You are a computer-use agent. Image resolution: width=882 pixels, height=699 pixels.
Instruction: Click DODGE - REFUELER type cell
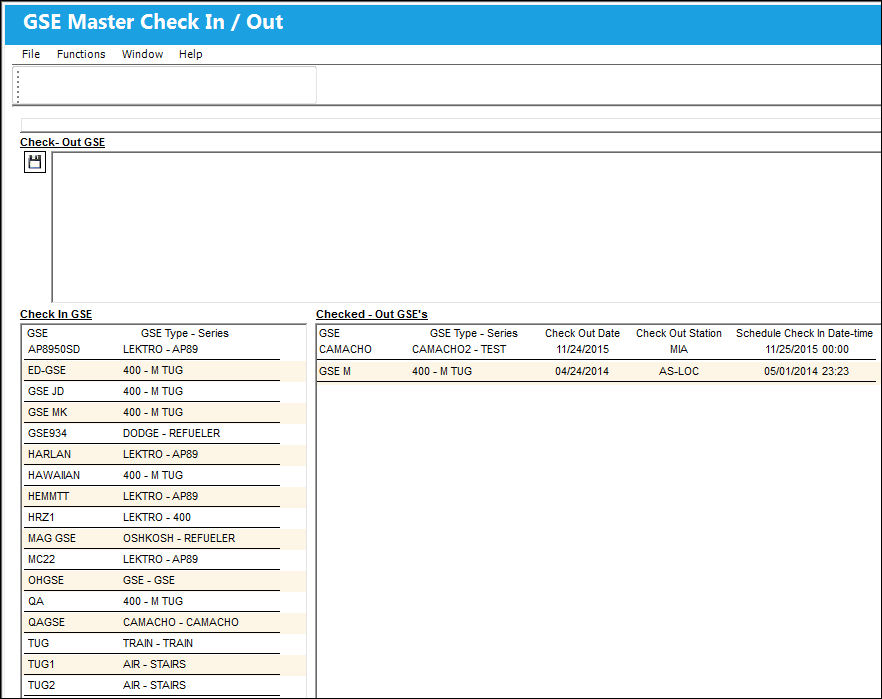coord(172,434)
